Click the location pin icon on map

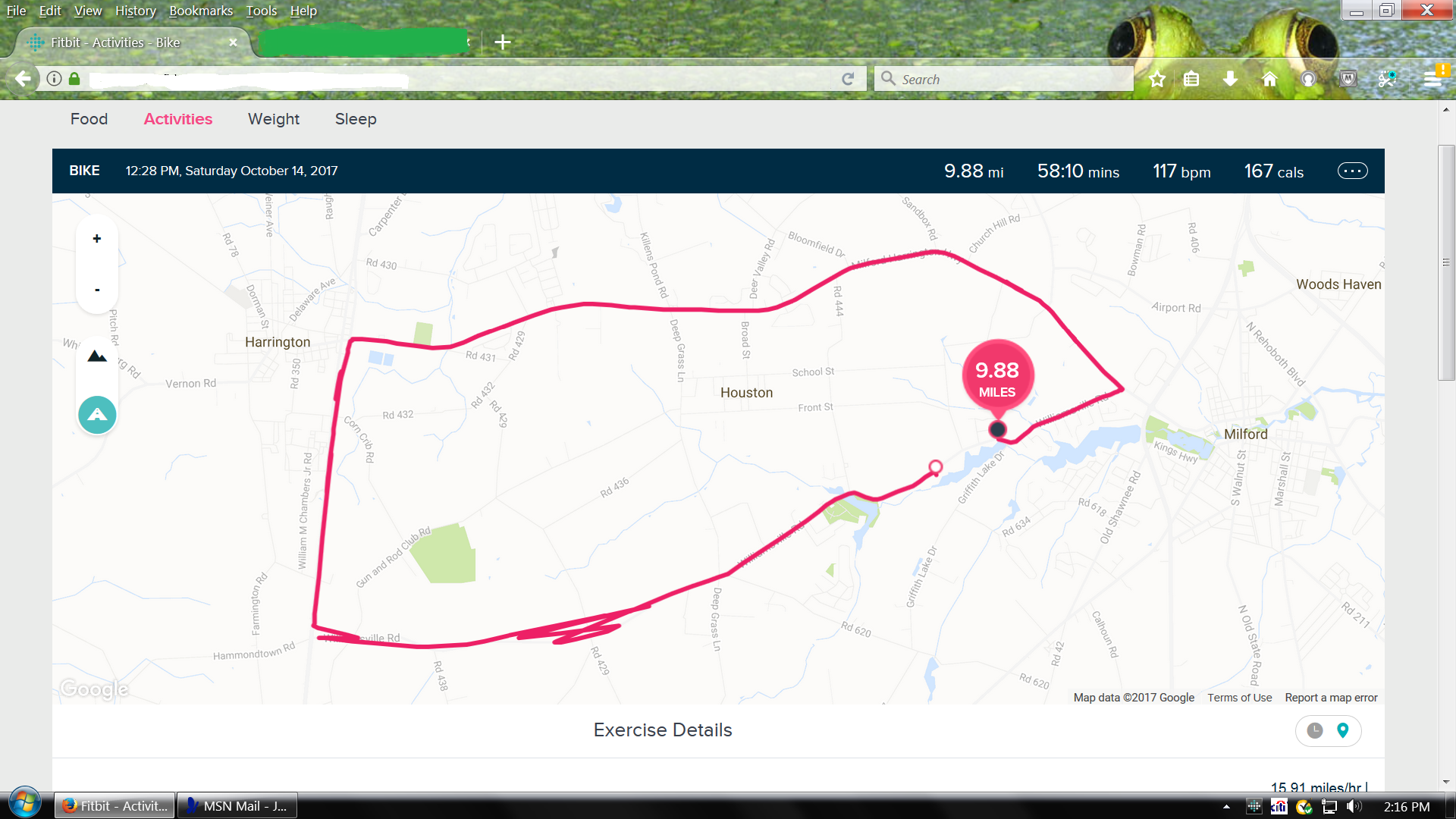point(1343,729)
